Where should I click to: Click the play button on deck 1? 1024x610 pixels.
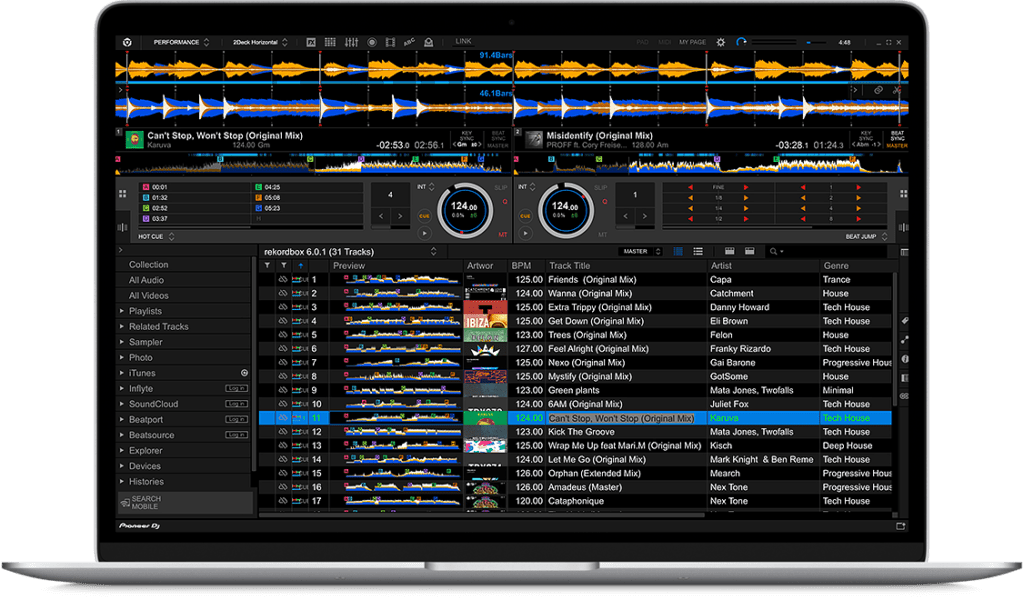[424, 233]
